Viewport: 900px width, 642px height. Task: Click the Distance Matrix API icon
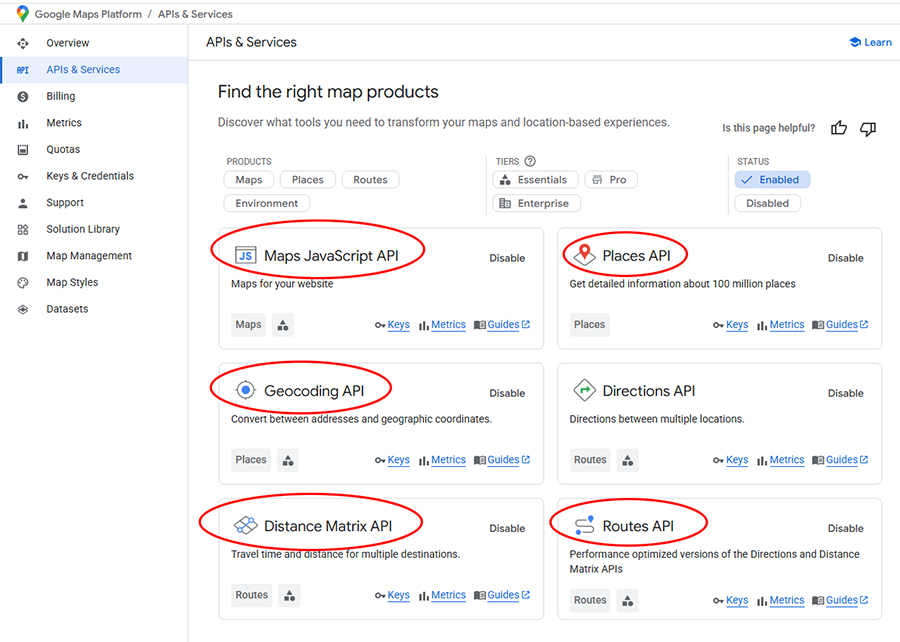245,526
